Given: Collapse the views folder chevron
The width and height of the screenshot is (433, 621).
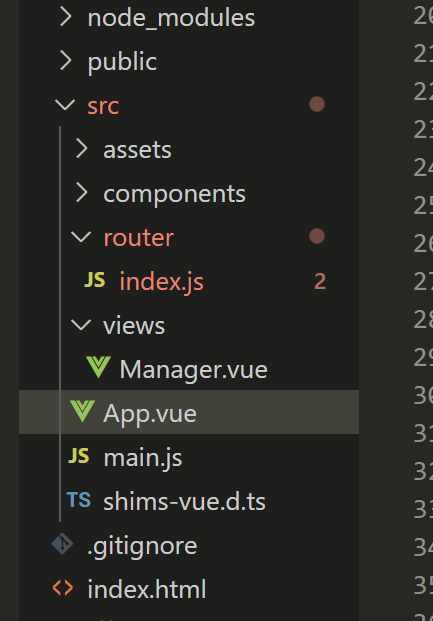Looking at the screenshot, I should tap(81, 325).
